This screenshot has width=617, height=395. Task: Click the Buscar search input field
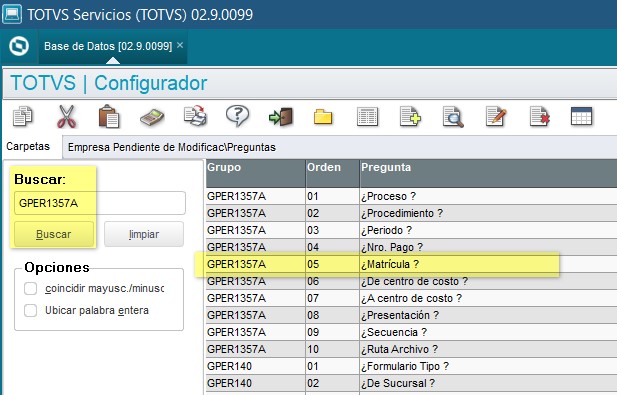click(100, 203)
